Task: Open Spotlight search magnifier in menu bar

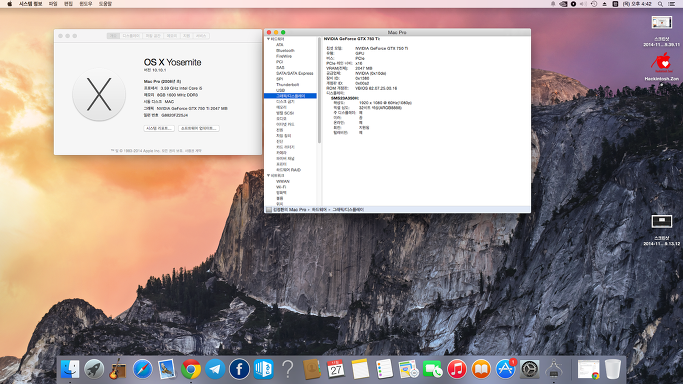Action: point(660,4)
